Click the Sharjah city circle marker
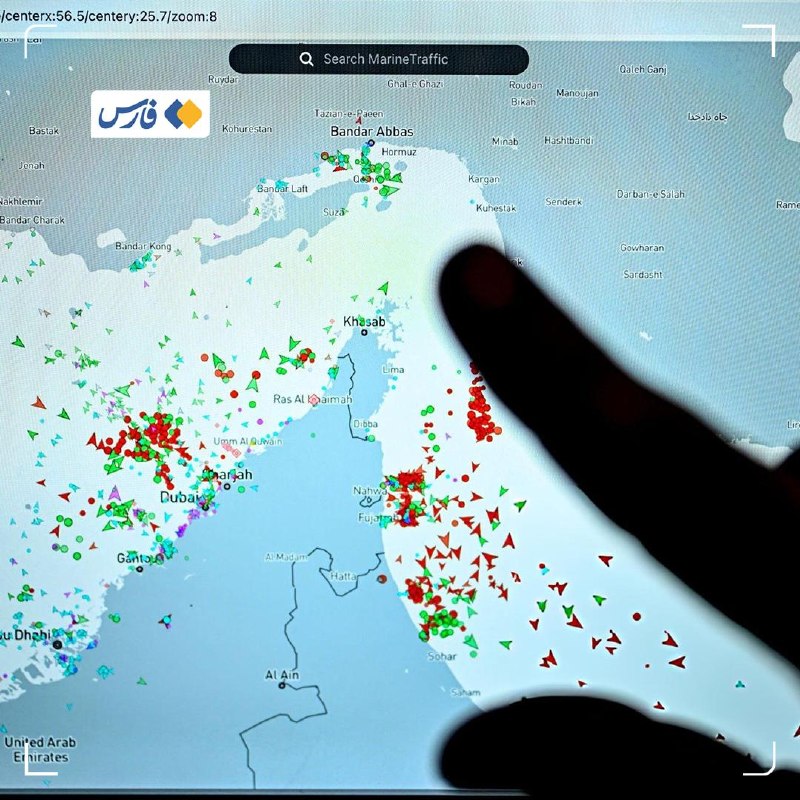Image resolution: width=800 pixels, height=800 pixels. (227, 486)
